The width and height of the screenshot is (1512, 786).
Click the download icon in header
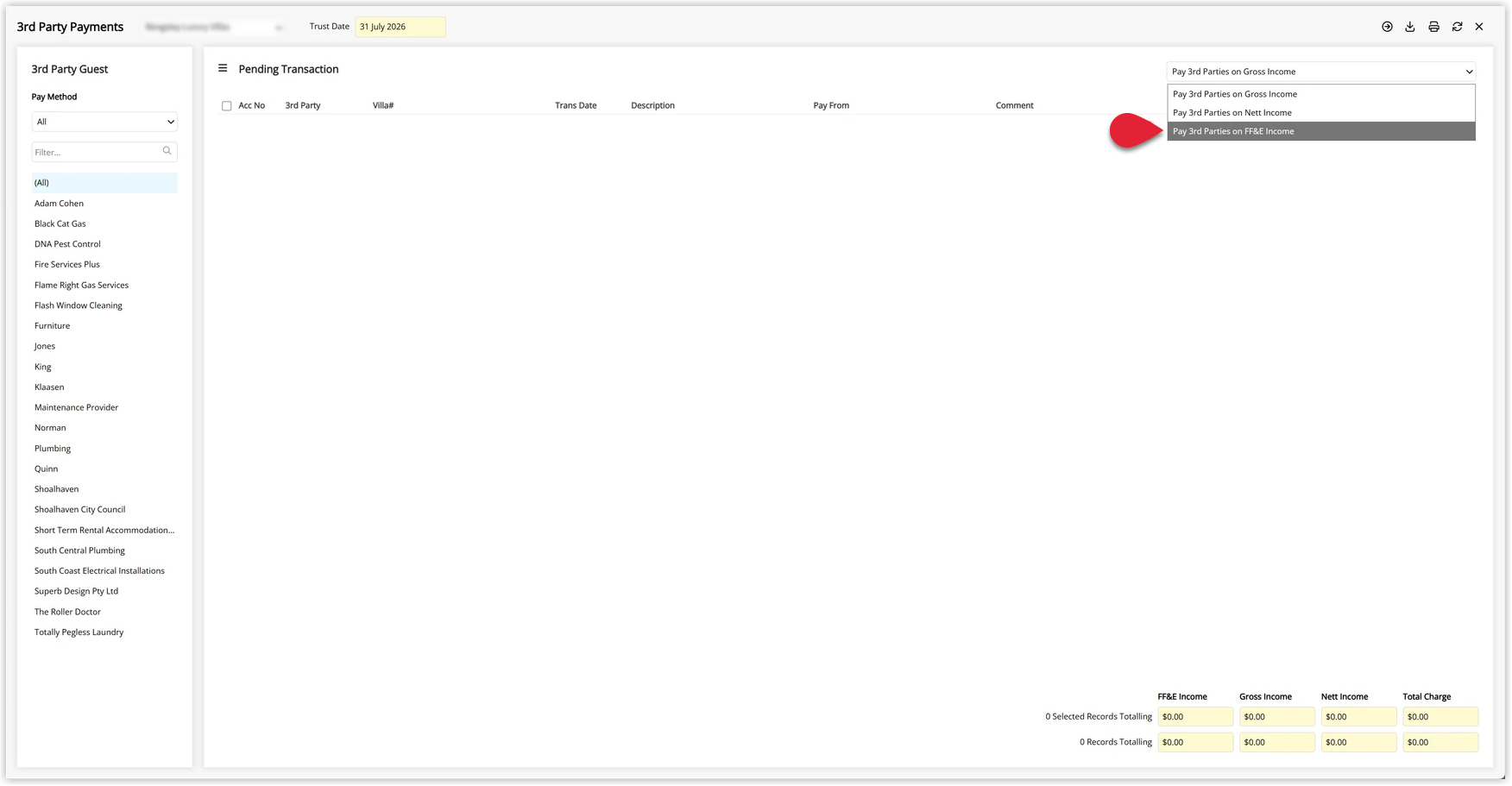(1410, 27)
